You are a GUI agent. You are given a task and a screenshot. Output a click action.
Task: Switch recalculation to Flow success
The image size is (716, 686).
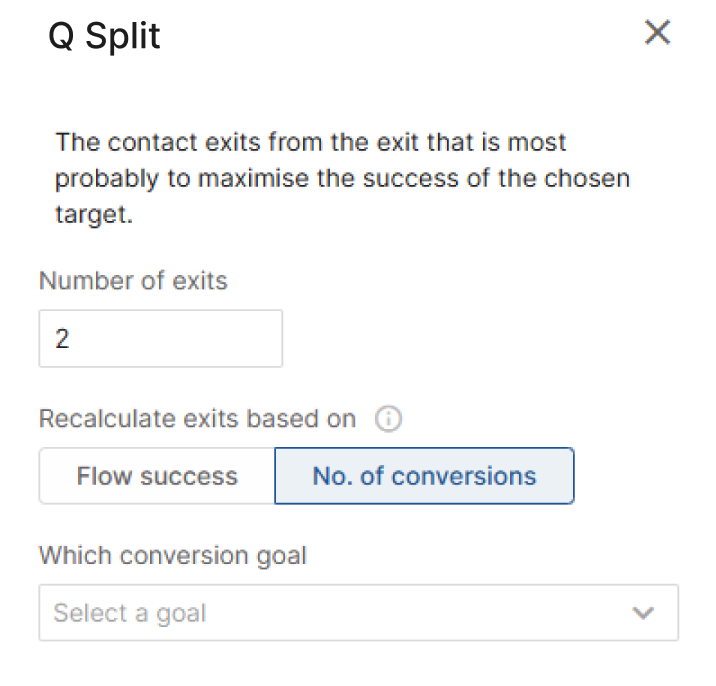click(157, 476)
